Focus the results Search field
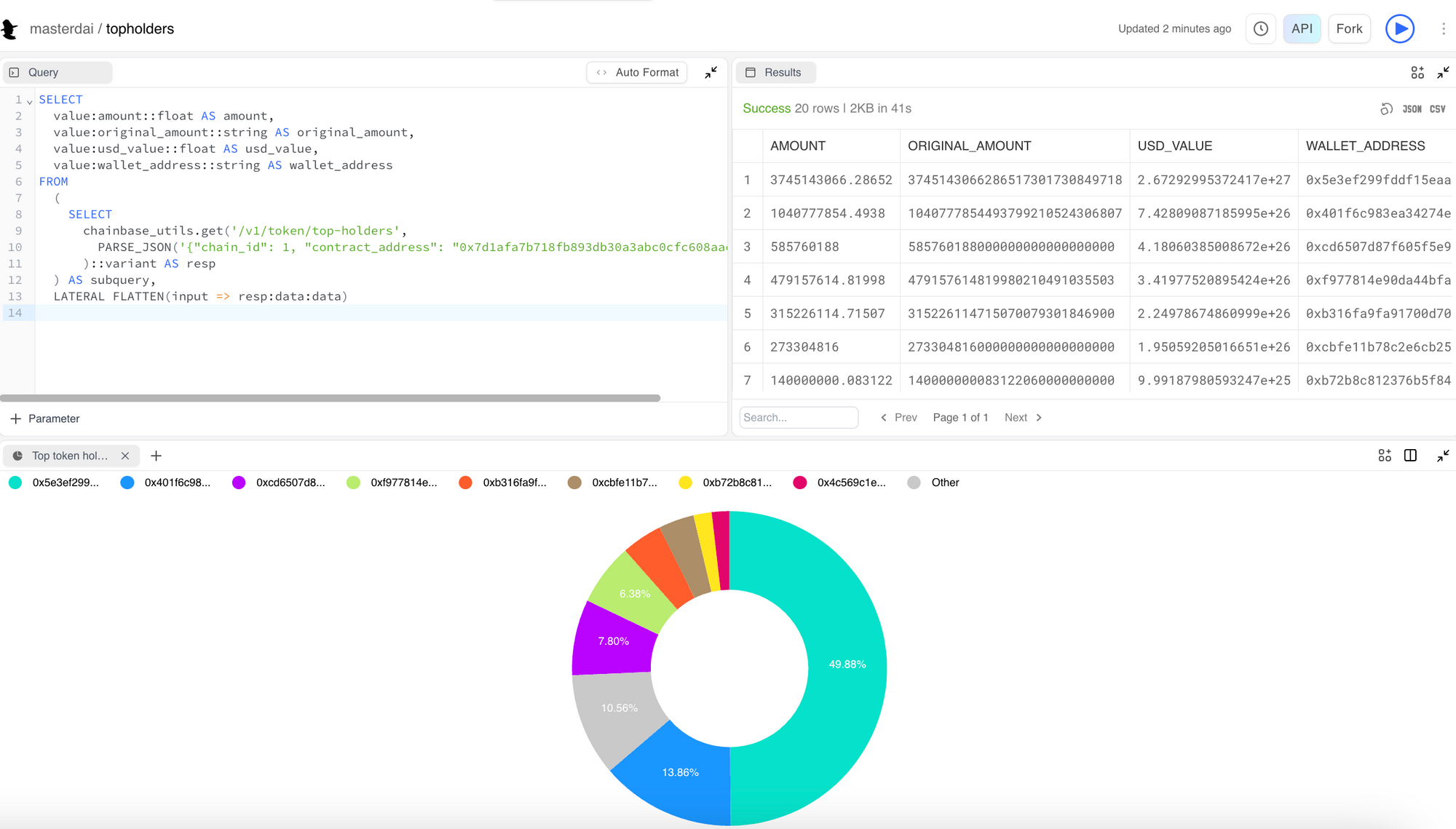Image resolution: width=1456 pixels, height=829 pixels. 799,418
